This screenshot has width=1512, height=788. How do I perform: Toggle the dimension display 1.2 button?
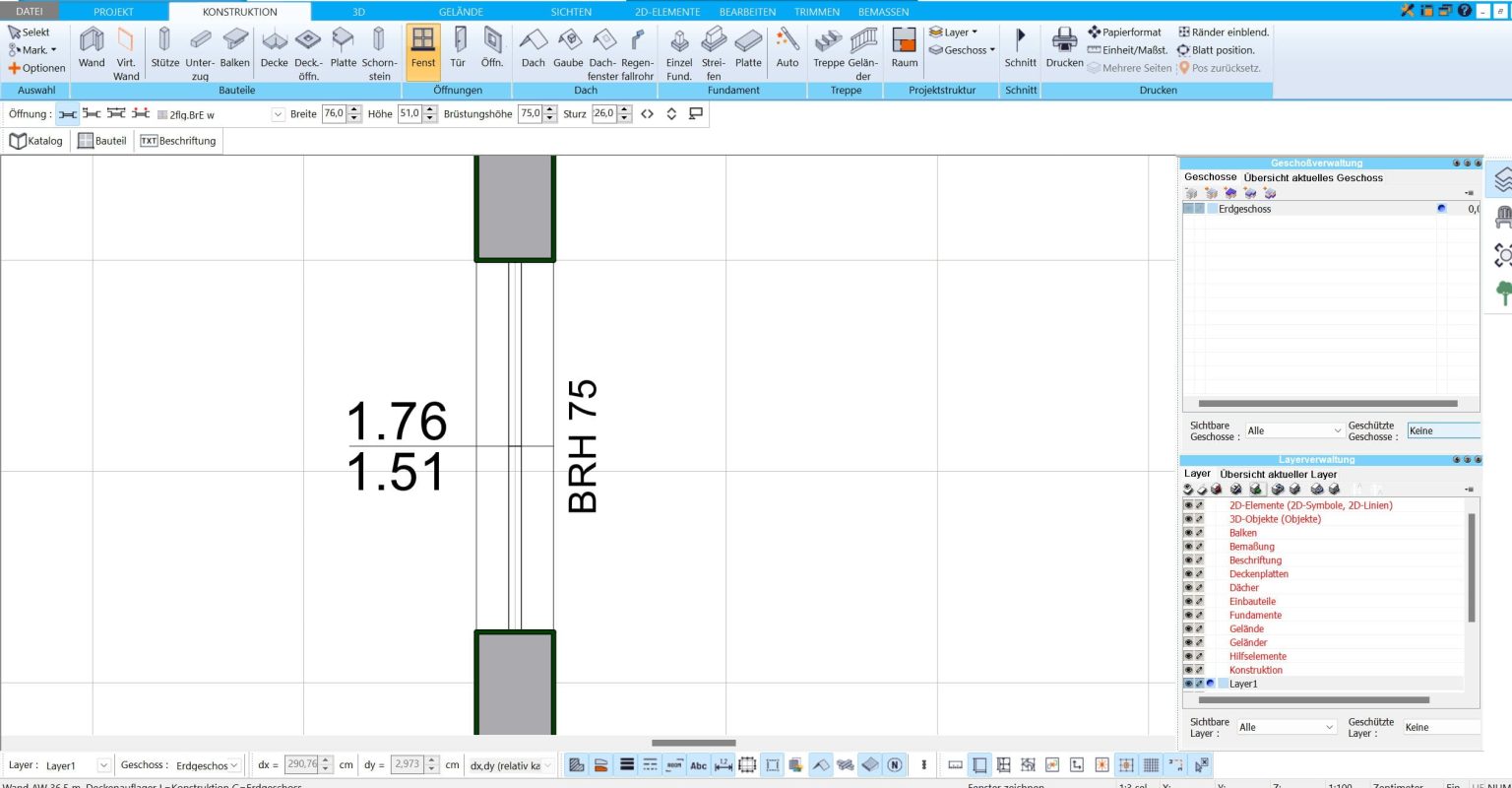click(x=723, y=764)
